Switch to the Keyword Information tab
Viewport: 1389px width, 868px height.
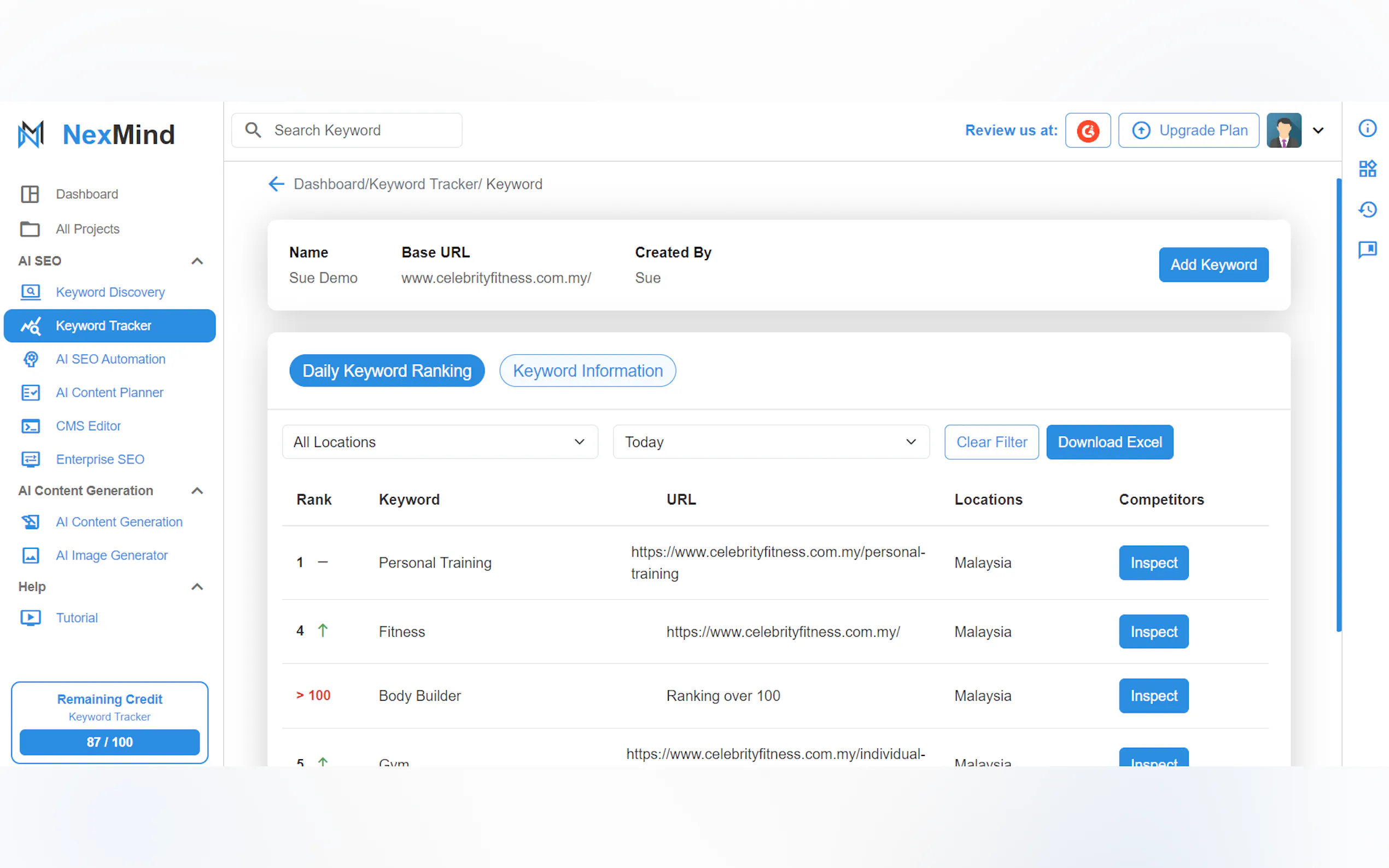pos(587,371)
